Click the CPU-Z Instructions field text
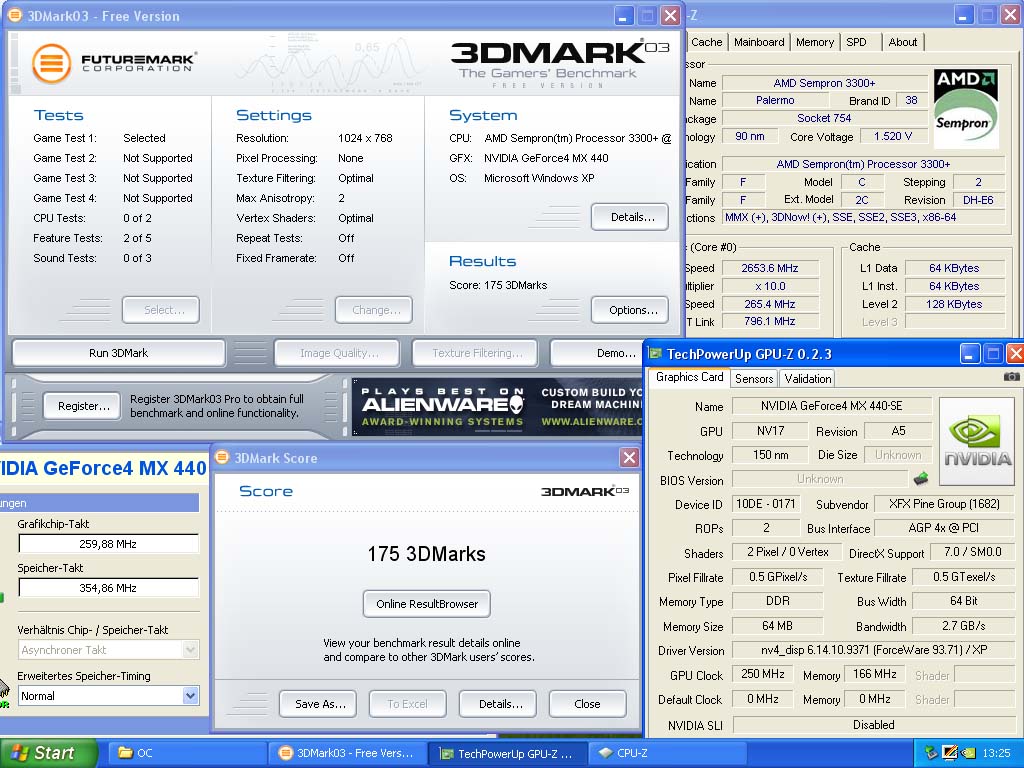The image size is (1024, 768). coord(863,217)
